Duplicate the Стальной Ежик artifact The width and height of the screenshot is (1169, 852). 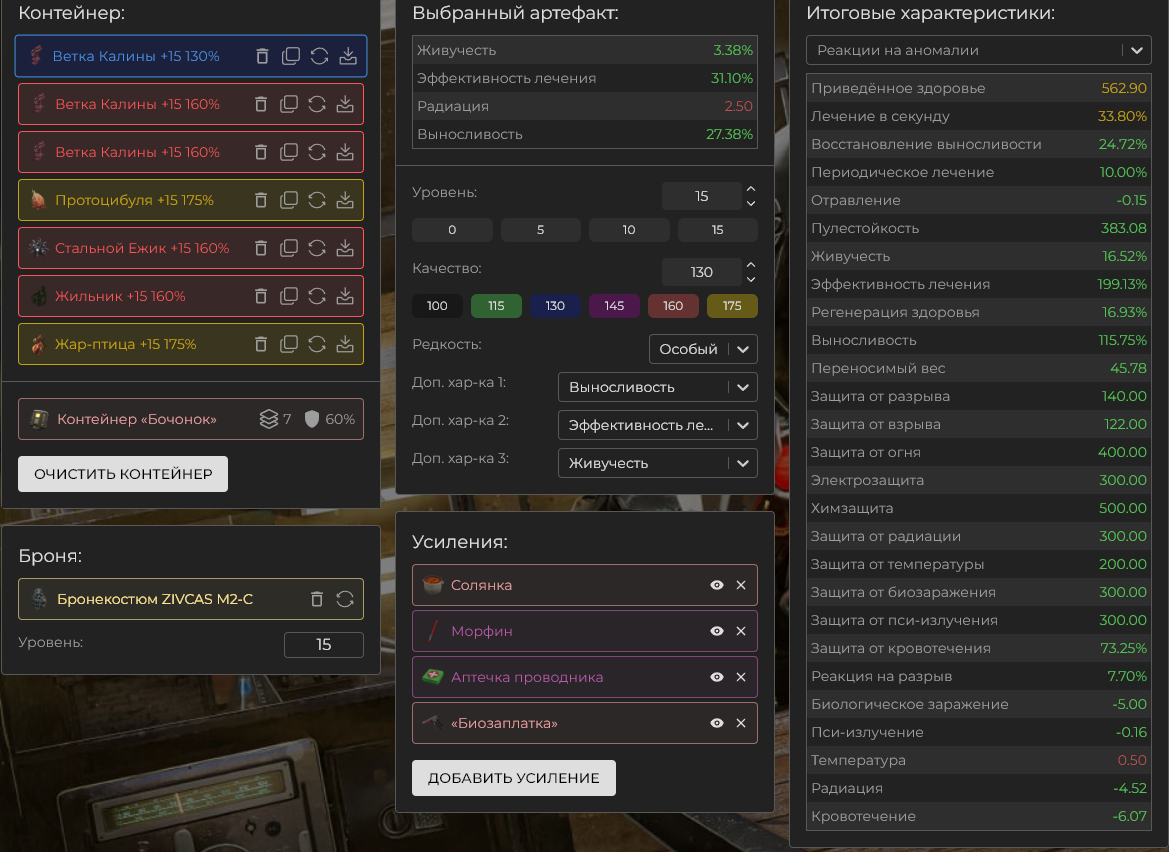(x=289, y=248)
